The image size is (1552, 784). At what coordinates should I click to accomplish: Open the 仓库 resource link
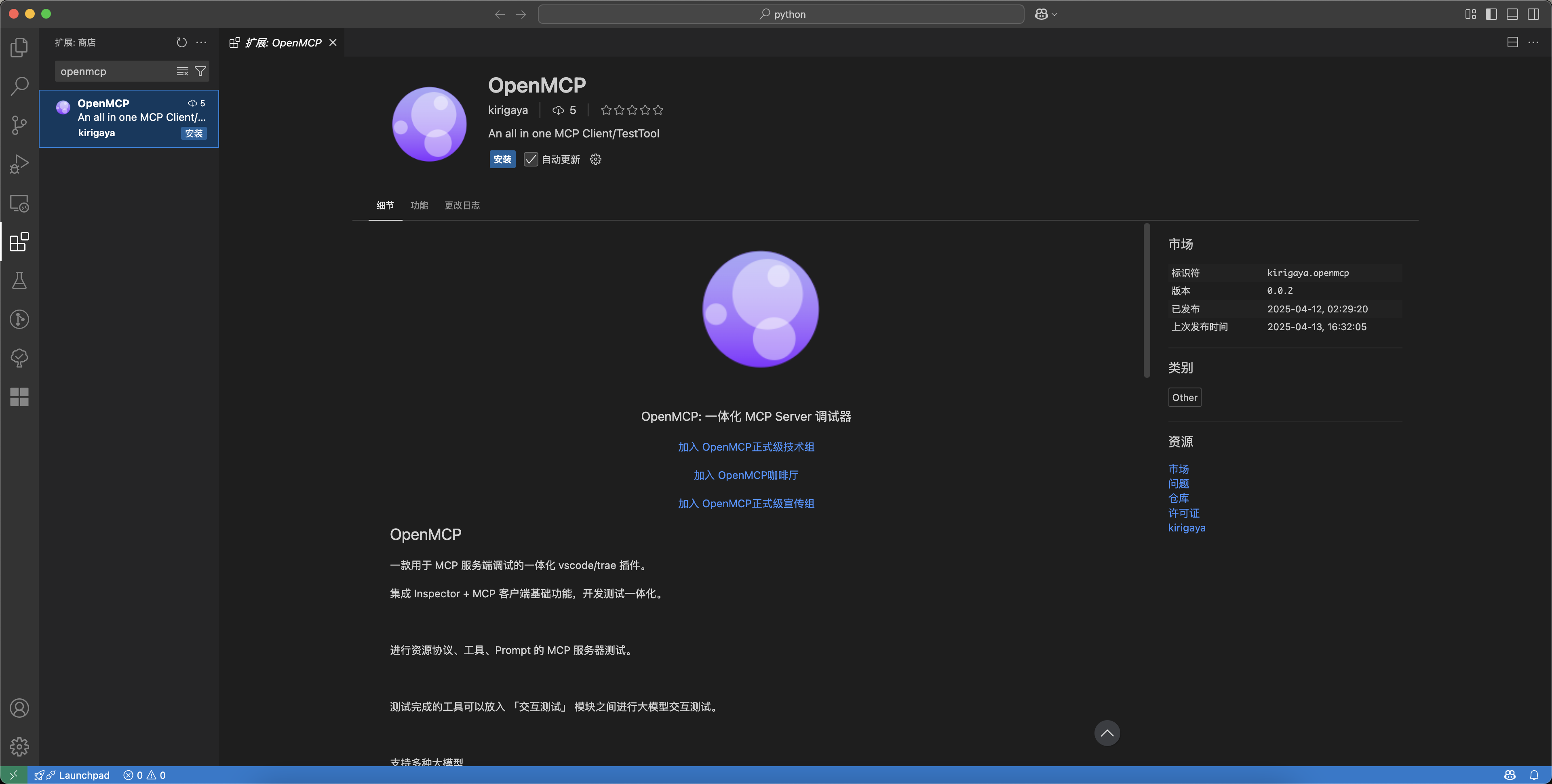coord(1178,498)
